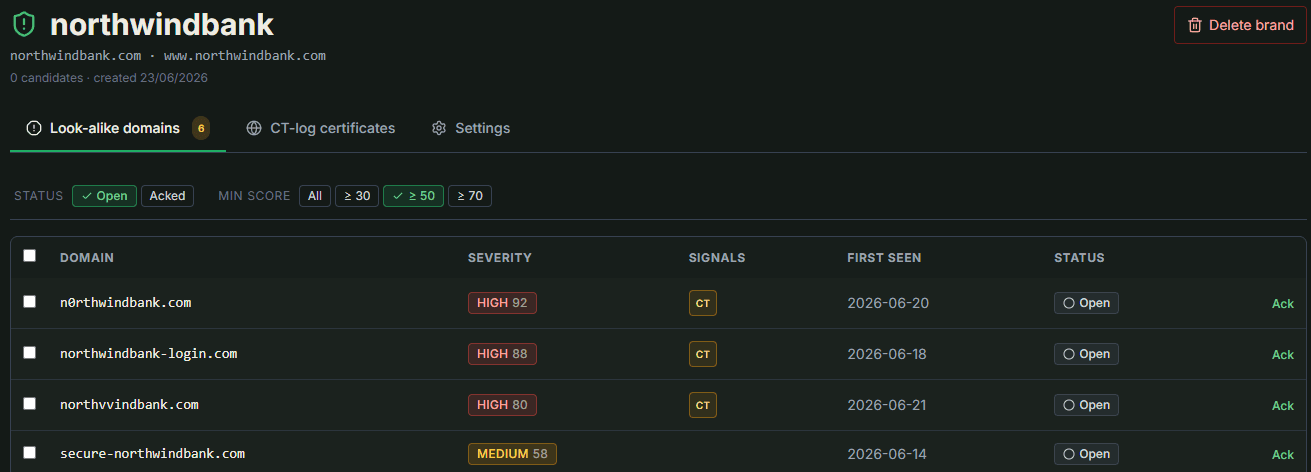Click the n0rthwindbank.com domain name

[x=125, y=302]
